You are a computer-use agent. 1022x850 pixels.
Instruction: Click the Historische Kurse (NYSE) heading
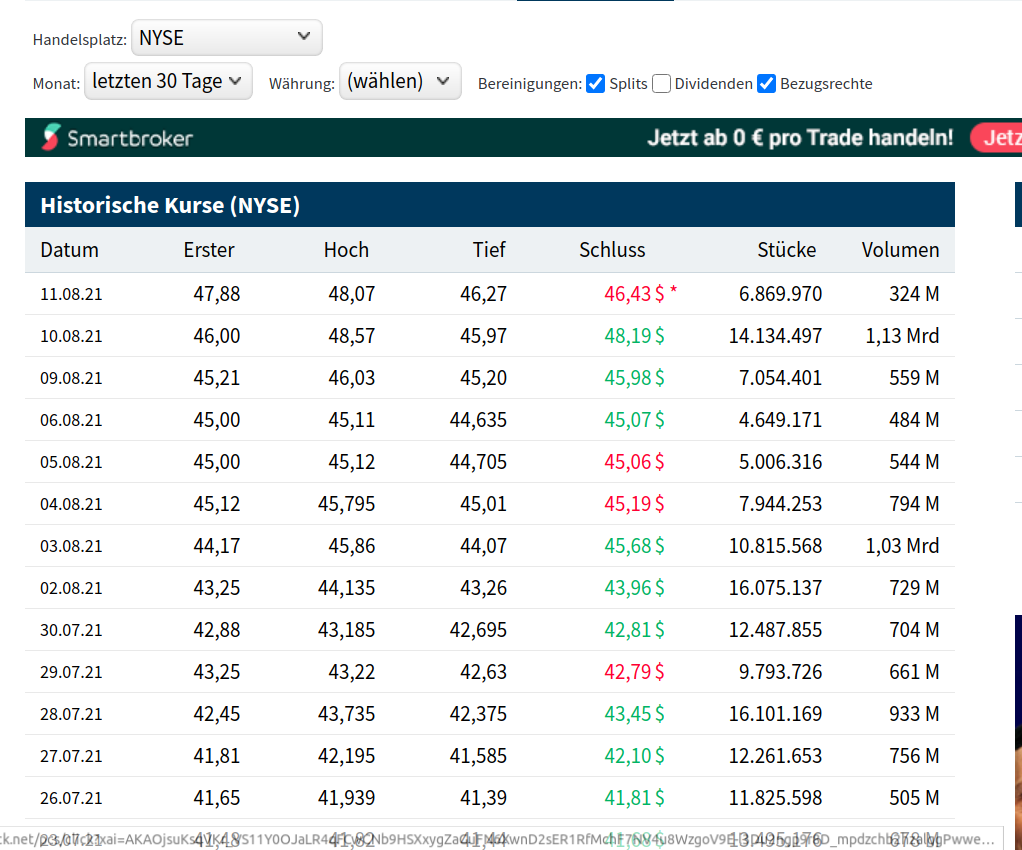coord(170,206)
